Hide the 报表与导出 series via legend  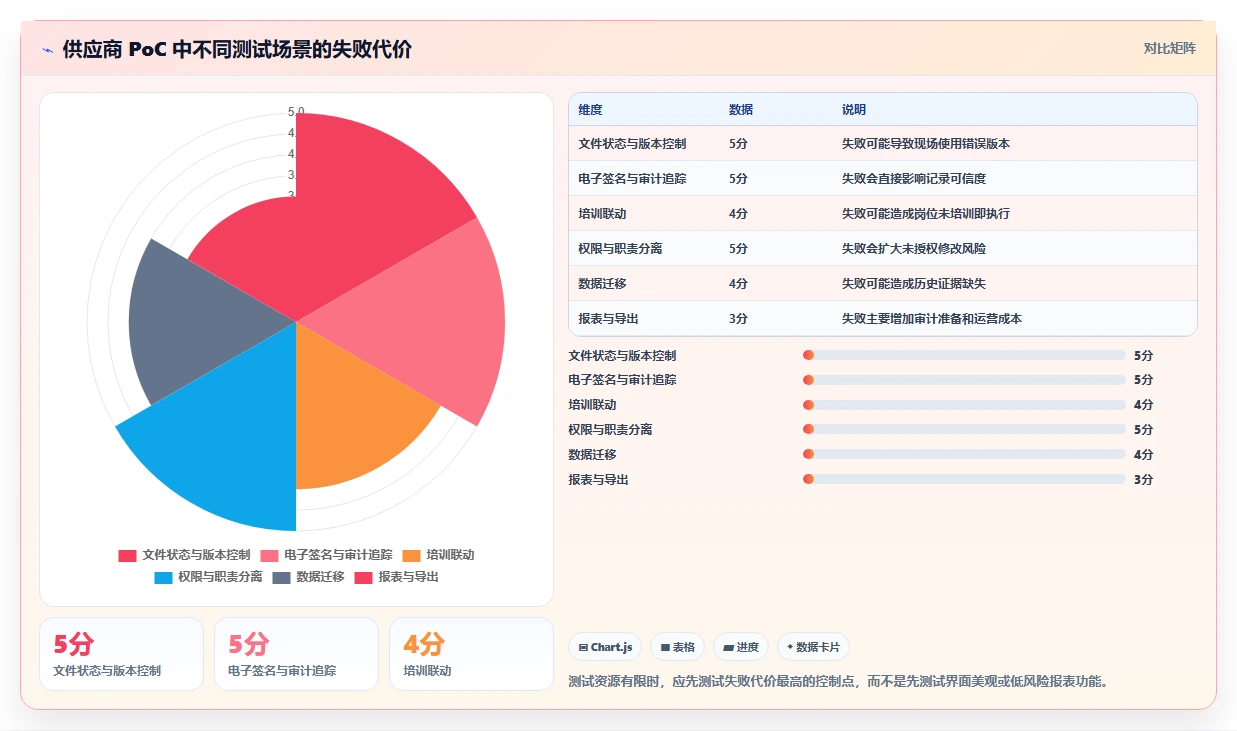coord(396,577)
